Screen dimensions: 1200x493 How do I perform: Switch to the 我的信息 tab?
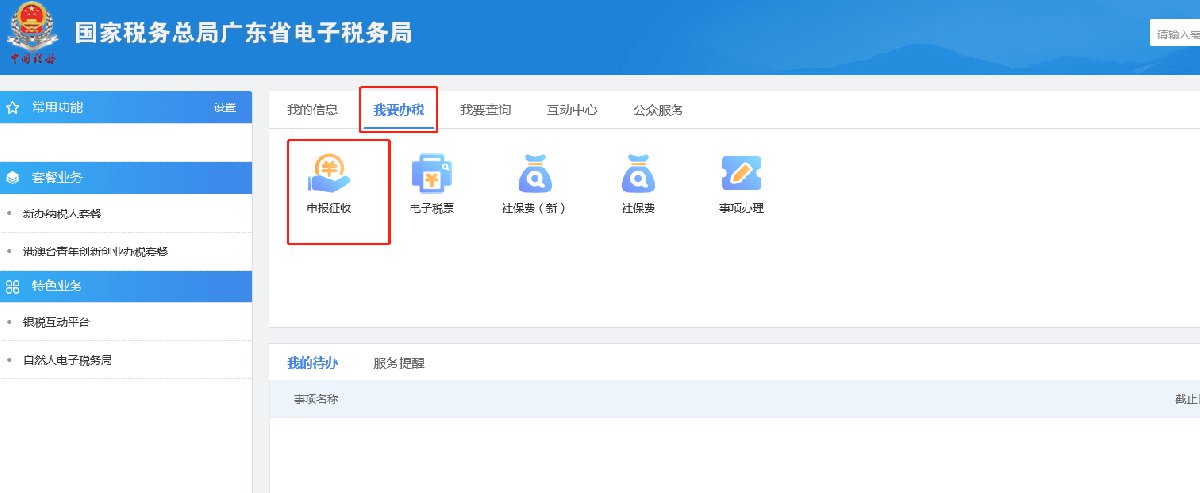[312, 110]
